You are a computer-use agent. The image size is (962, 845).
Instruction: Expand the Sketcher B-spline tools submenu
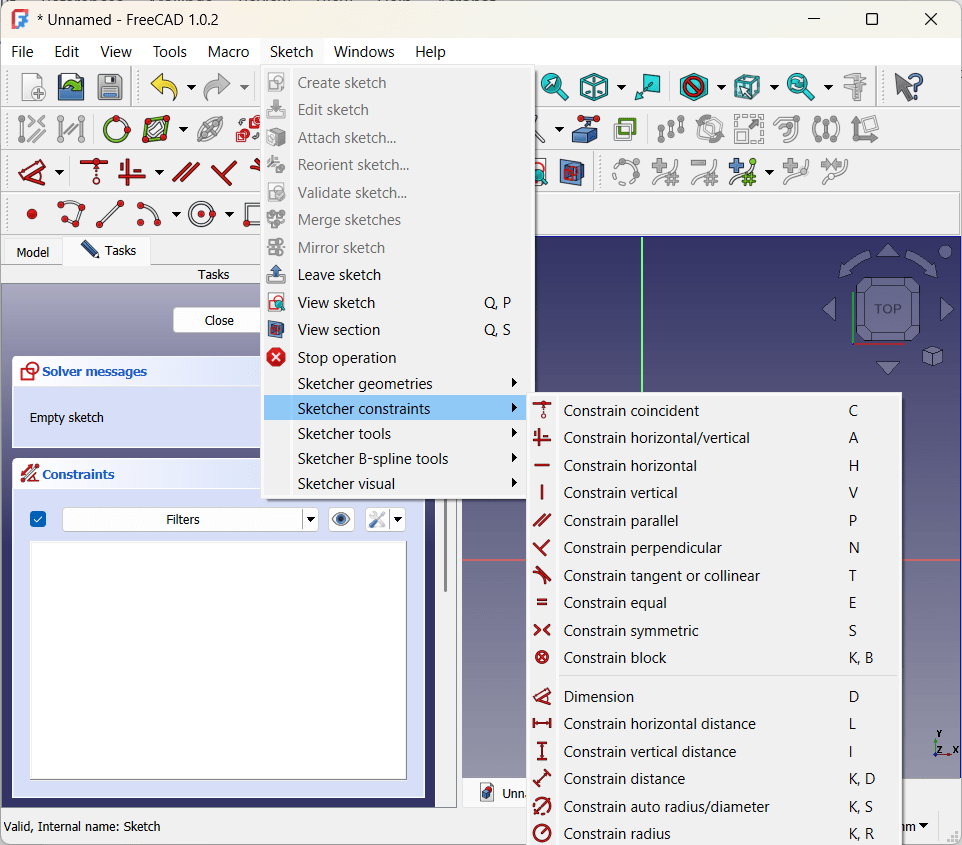click(x=396, y=459)
